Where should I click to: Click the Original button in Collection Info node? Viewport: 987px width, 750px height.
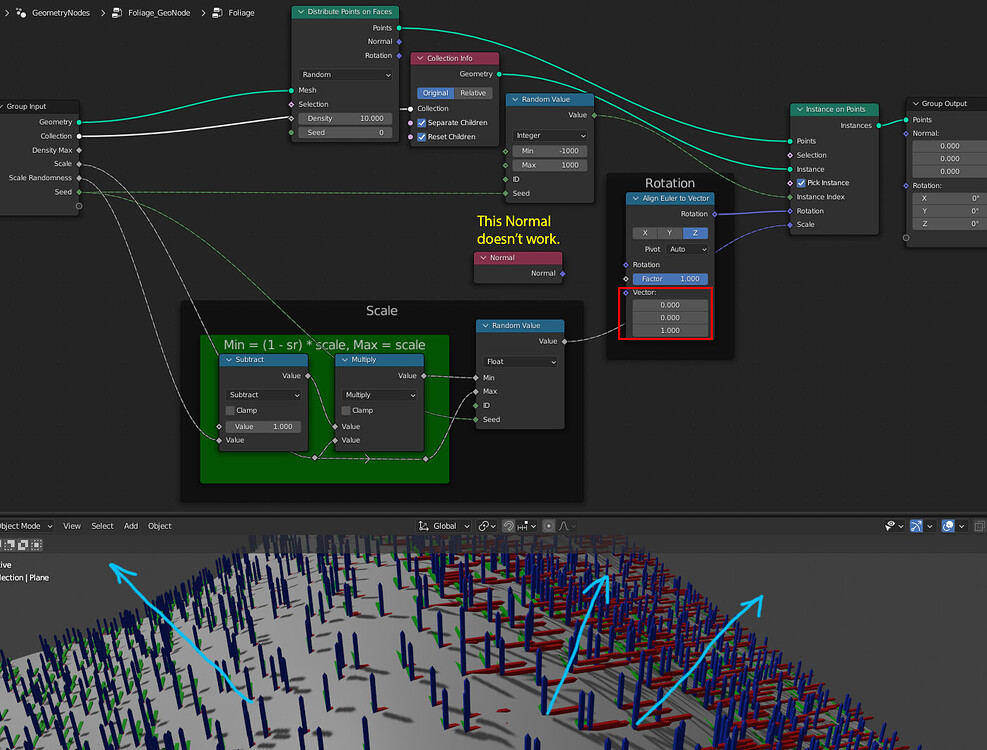435,91
